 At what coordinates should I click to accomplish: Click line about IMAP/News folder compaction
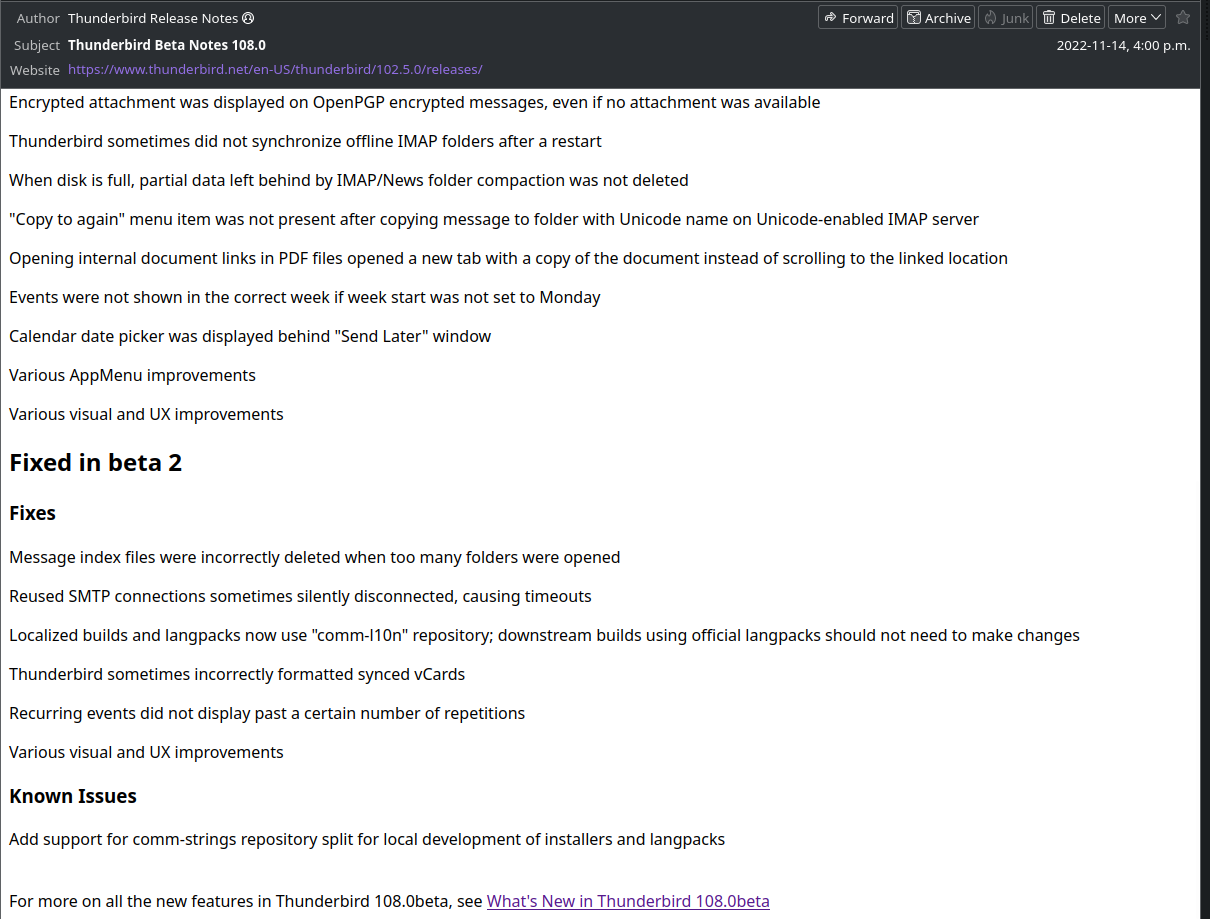349,180
